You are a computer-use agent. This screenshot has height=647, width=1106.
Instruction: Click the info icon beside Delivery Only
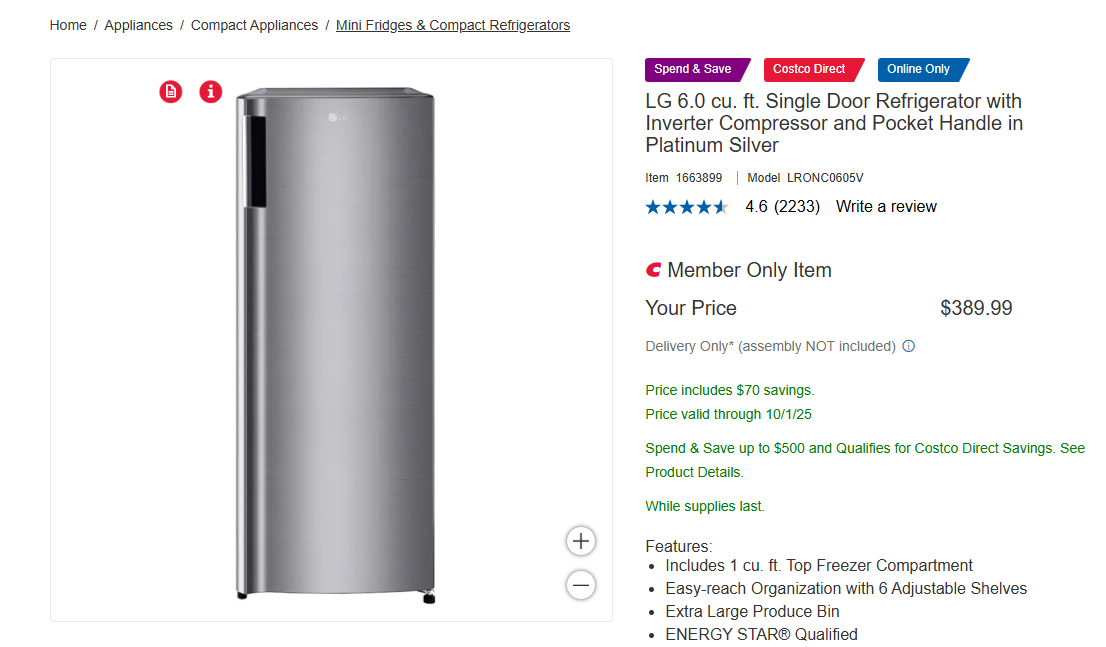[x=909, y=347]
